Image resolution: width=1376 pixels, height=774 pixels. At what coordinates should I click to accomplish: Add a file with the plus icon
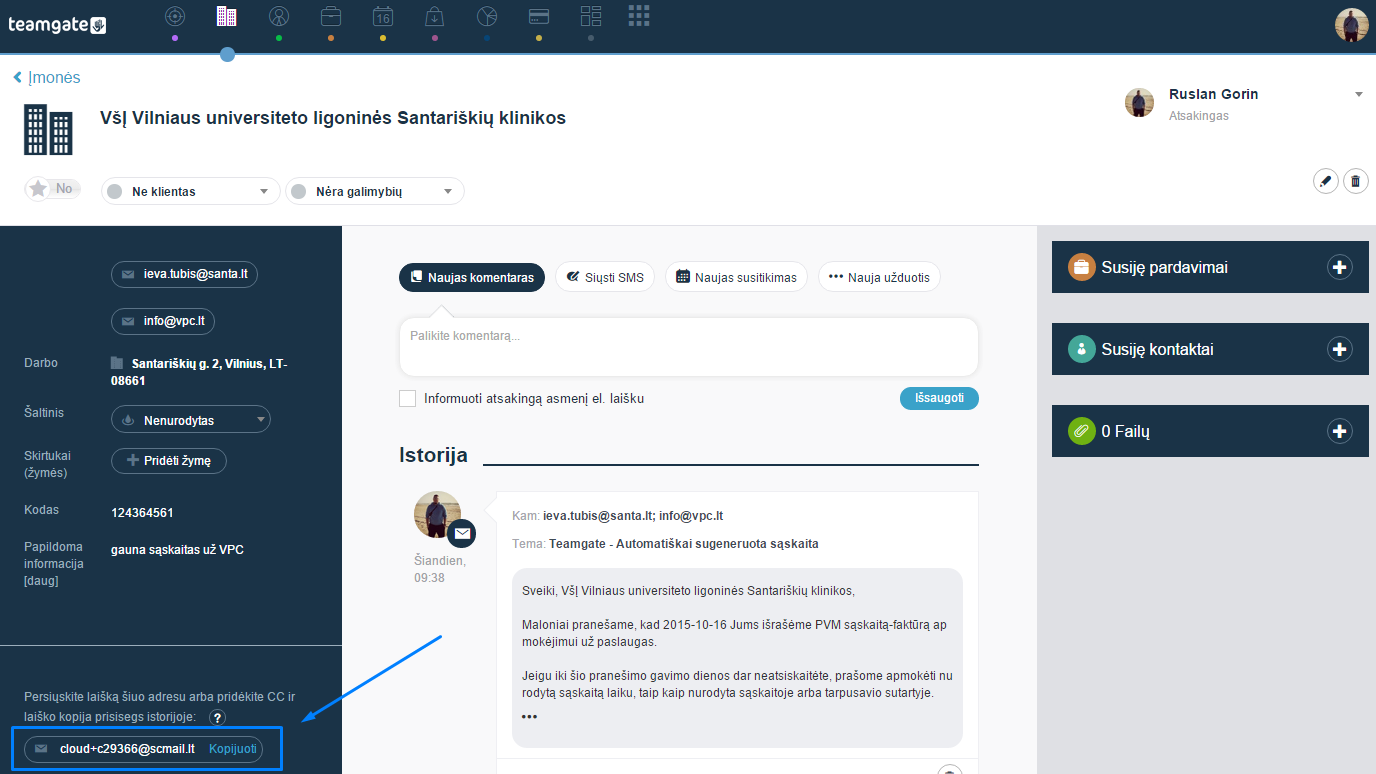[1339, 431]
